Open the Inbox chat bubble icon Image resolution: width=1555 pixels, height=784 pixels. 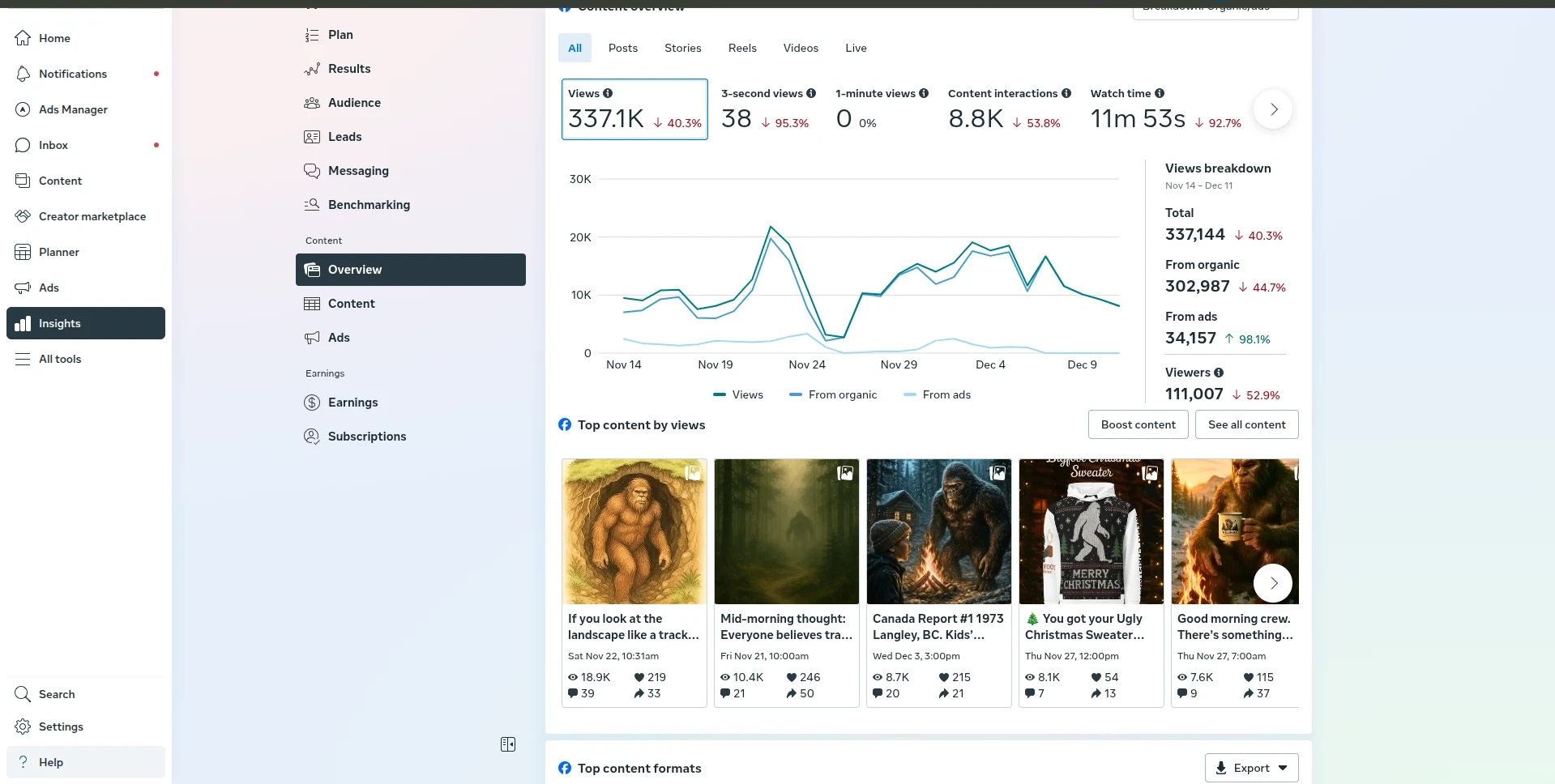point(23,145)
